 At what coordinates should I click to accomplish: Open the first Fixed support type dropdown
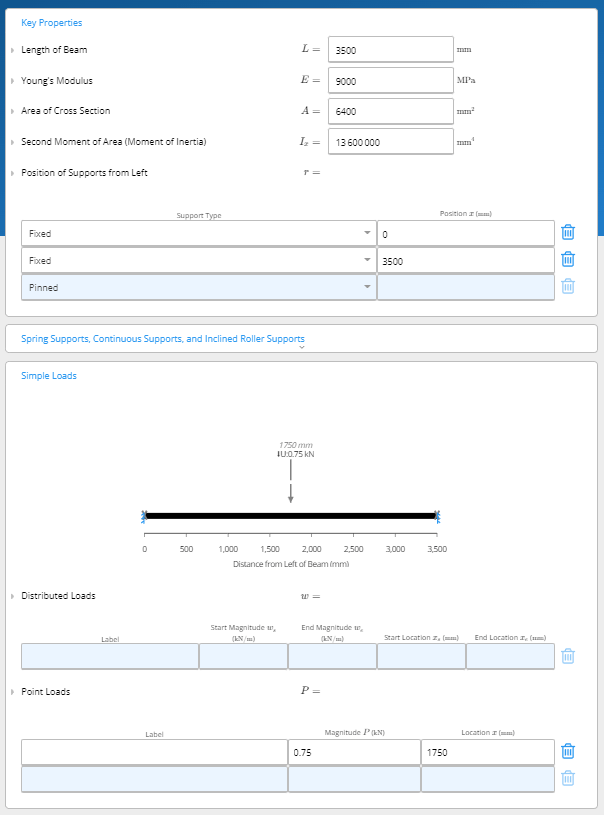click(367, 233)
